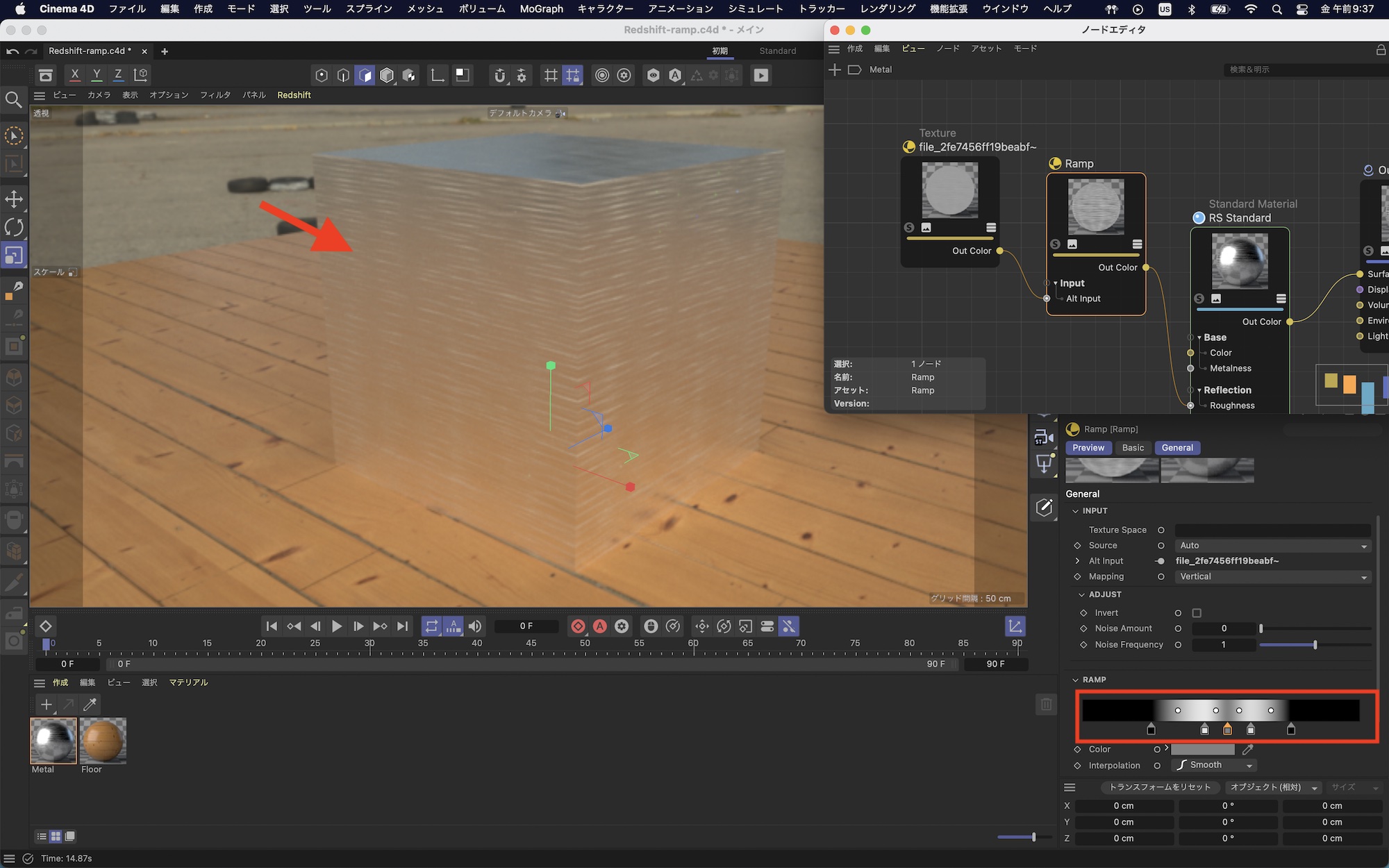Click the Record active objects keyframe icon

[x=578, y=626]
